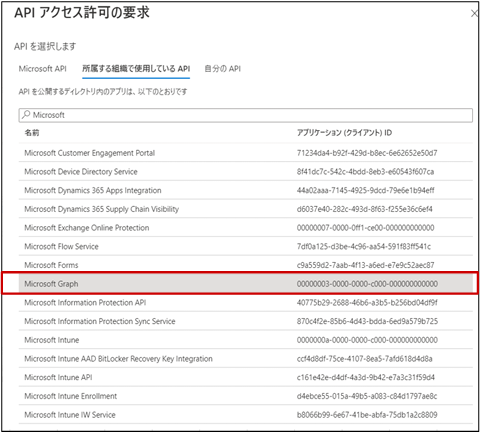This screenshot has width=480, height=433.
Task: Choose Microsoft Dynamics 365 Supply Chain Visibility
Action: coord(246,209)
